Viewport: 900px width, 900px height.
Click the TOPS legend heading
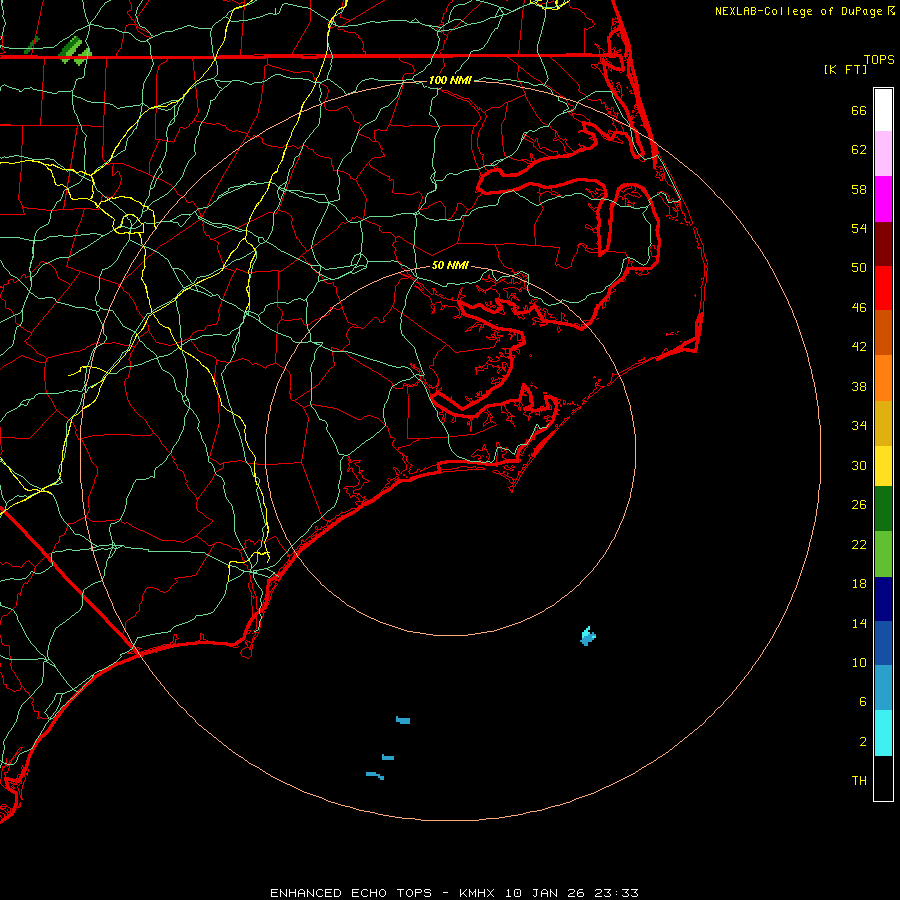click(879, 60)
